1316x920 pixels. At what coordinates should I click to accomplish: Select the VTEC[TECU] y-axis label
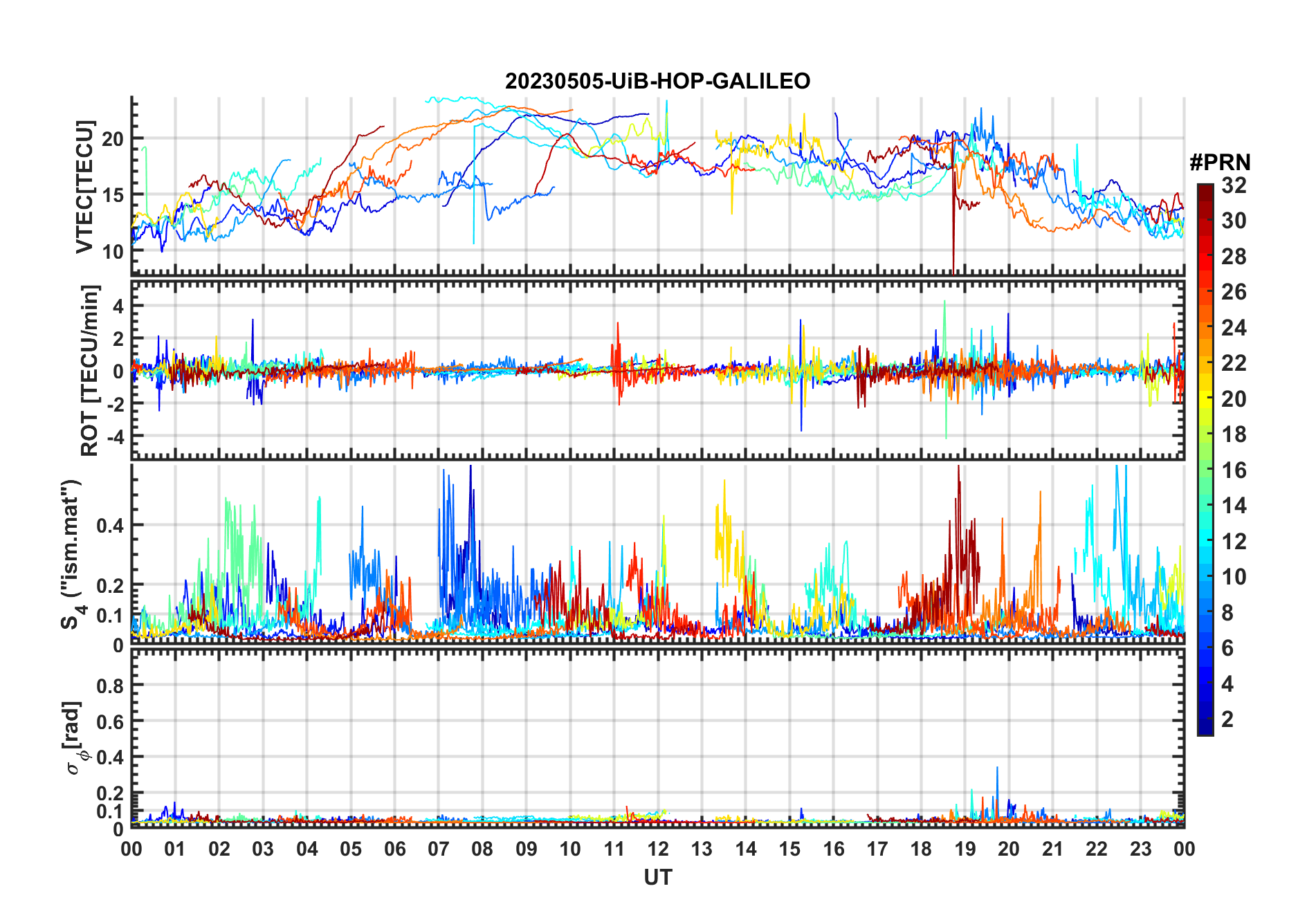pyautogui.click(x=84, y=187)
